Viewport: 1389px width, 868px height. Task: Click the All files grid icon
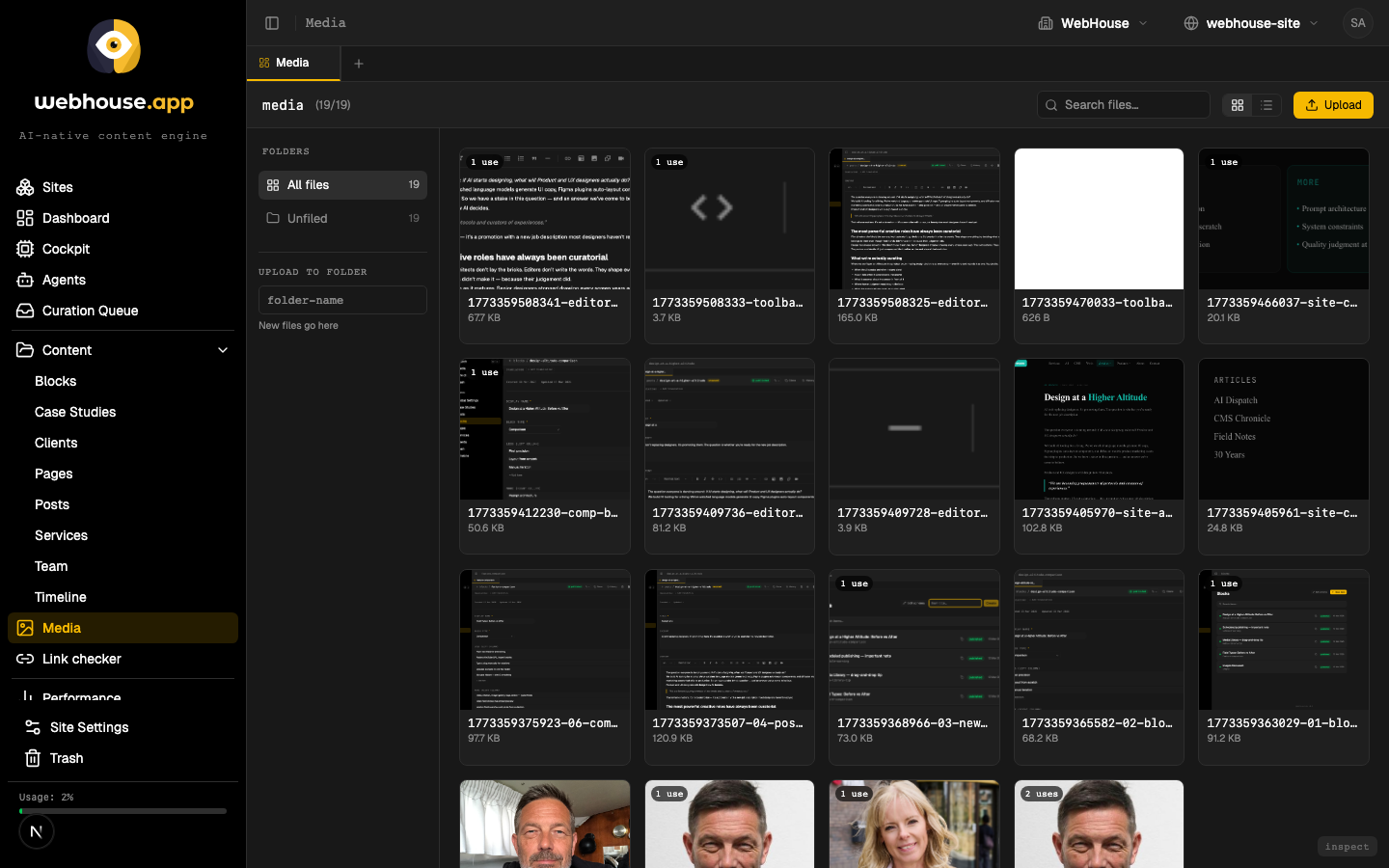[x=273, y=185]
